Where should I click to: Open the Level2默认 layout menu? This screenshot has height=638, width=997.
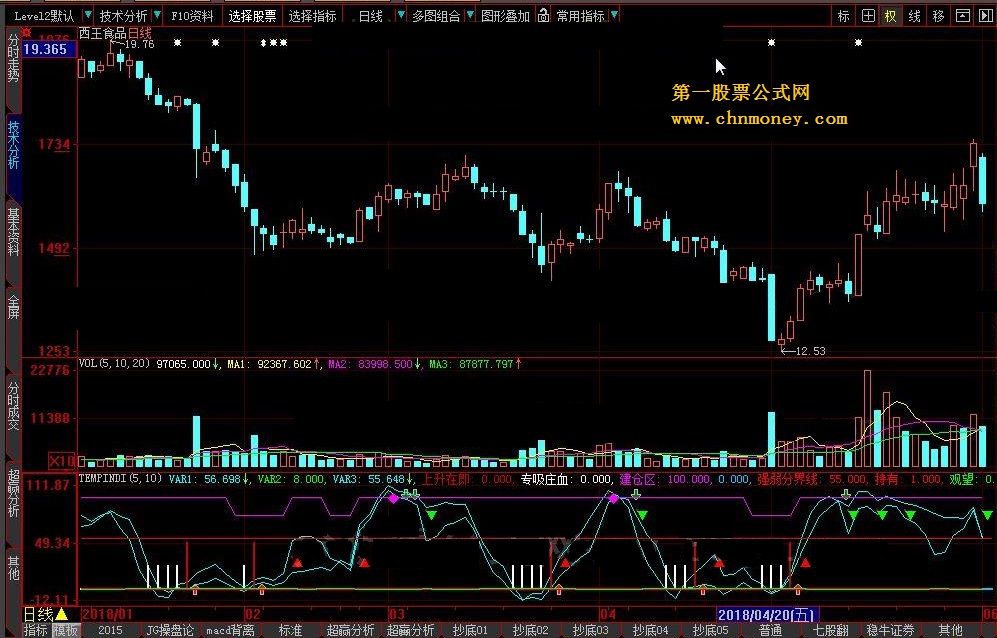43,16
